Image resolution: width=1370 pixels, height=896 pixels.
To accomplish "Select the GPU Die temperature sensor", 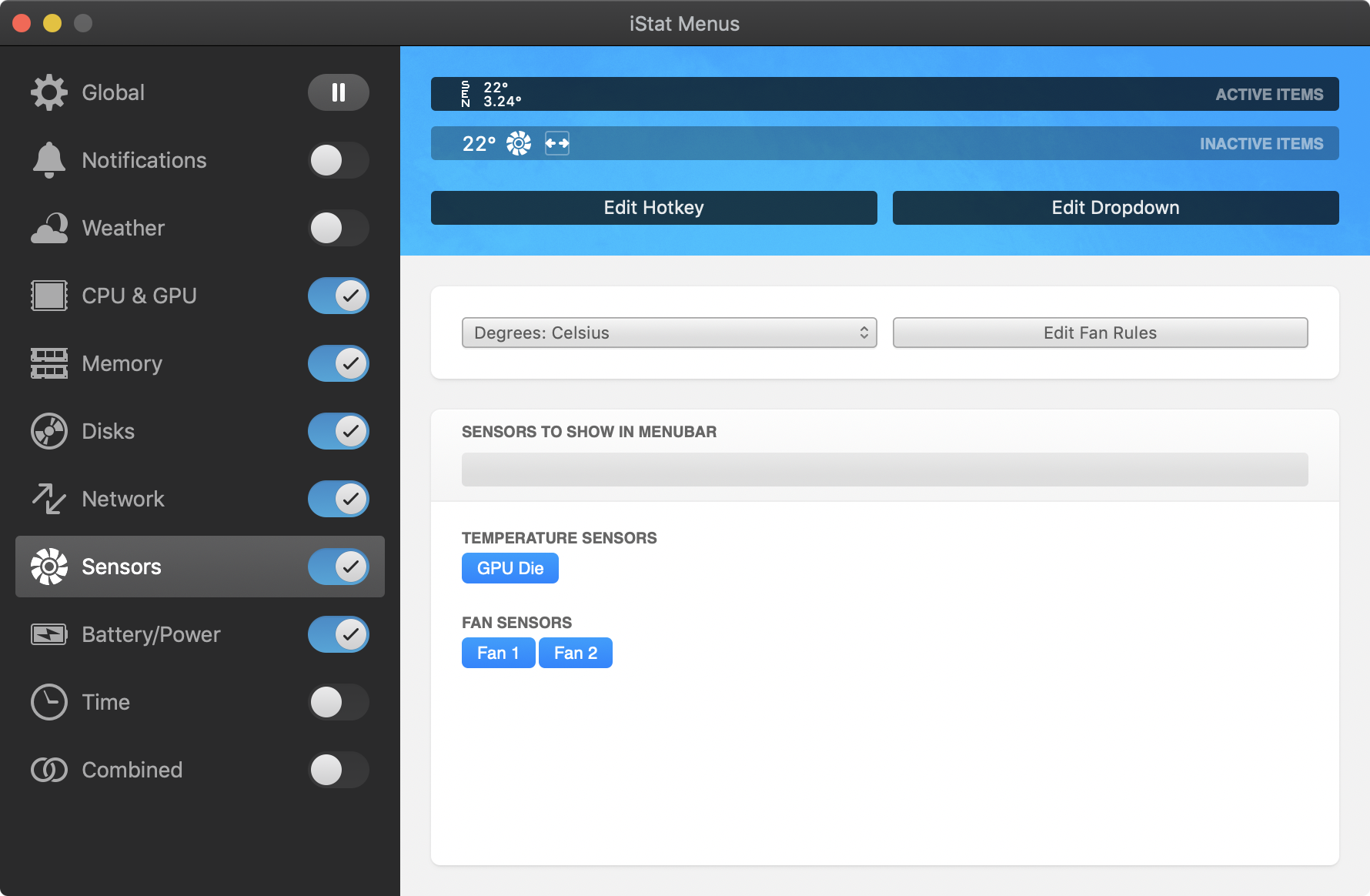I will [510, 568].
